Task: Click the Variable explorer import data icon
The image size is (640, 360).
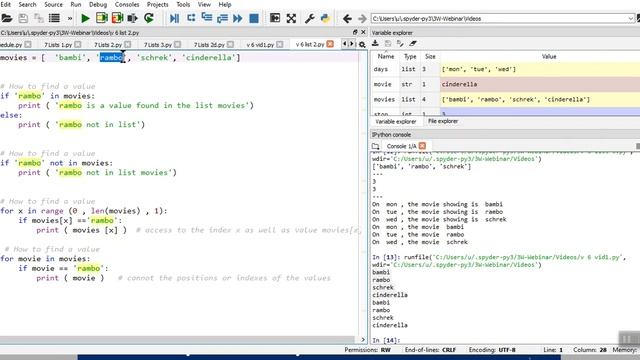Action: point(376,43)
